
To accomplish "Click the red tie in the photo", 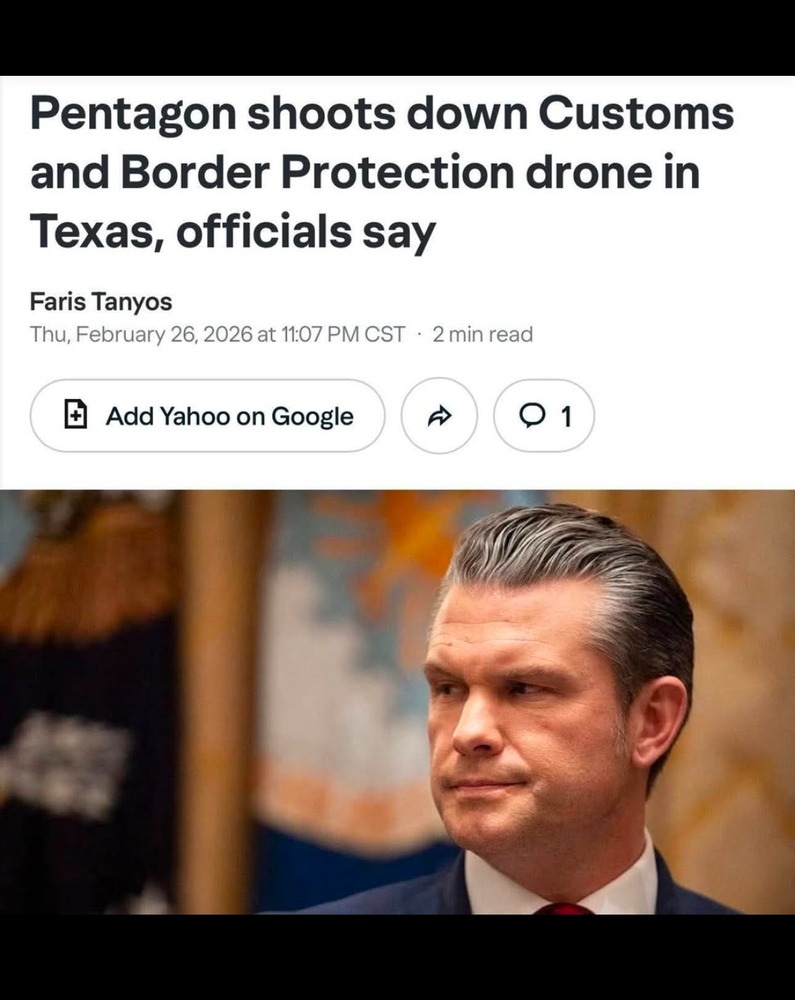I will point(565,908).
